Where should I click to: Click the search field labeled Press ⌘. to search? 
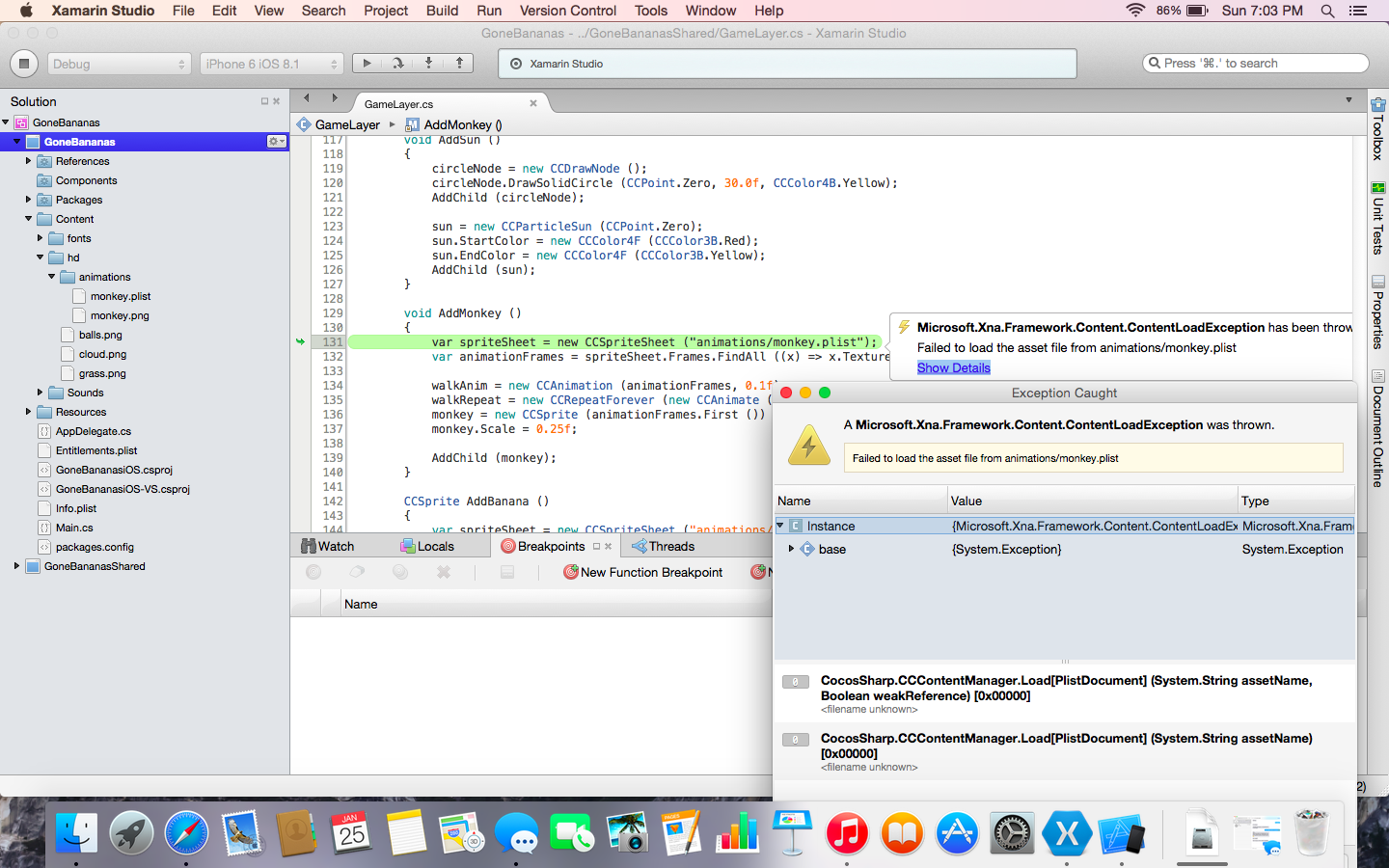(1256, 63)
